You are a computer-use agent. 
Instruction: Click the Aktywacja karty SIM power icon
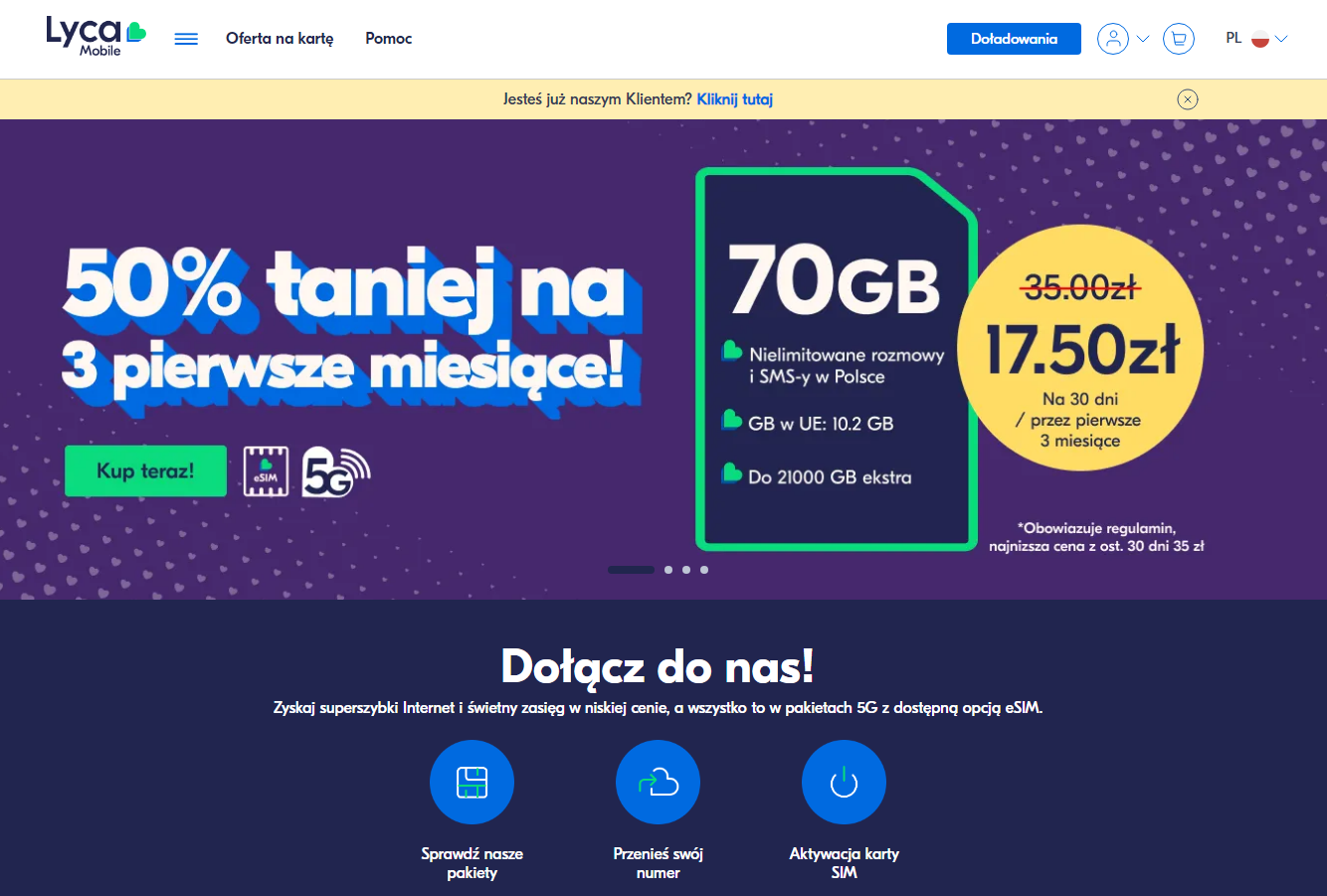coord(844,783)
